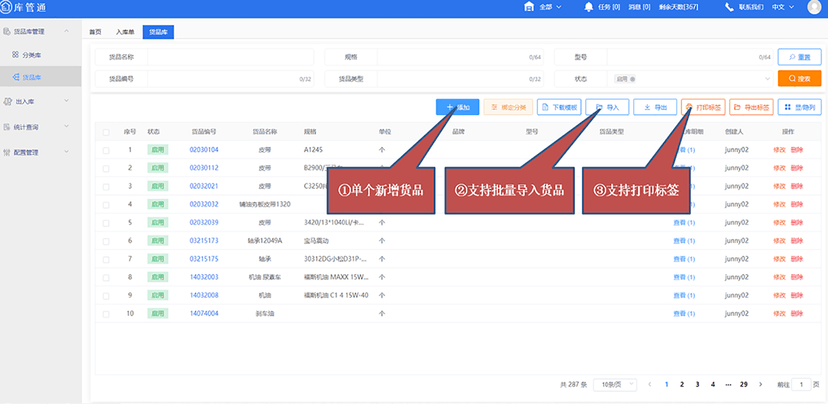Click the 分类库 grid icon in sidebar
This screenshot has width=828, height=404.
[x=15, y=54]
